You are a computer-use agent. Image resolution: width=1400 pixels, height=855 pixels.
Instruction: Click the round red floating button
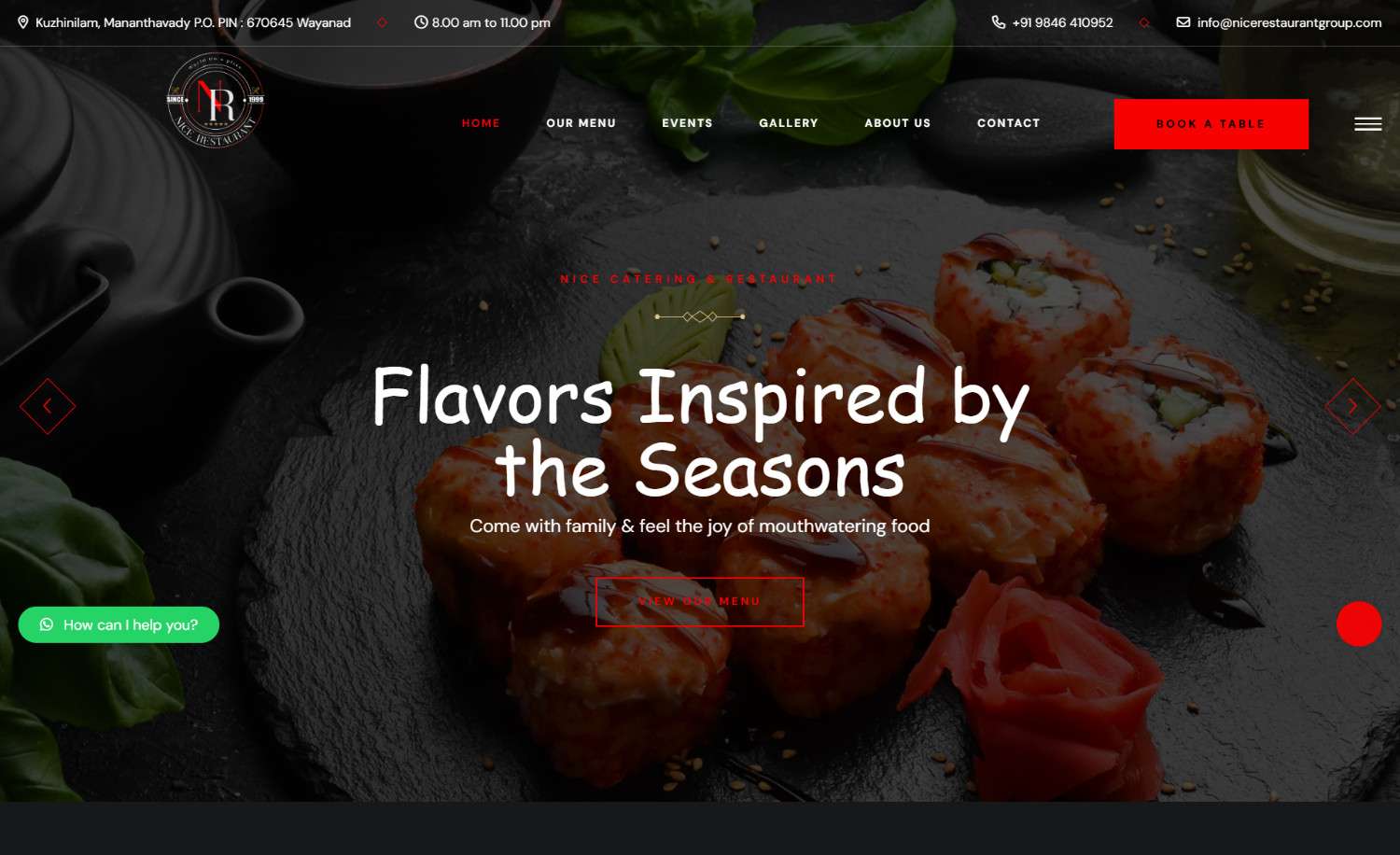point(1359,624)
